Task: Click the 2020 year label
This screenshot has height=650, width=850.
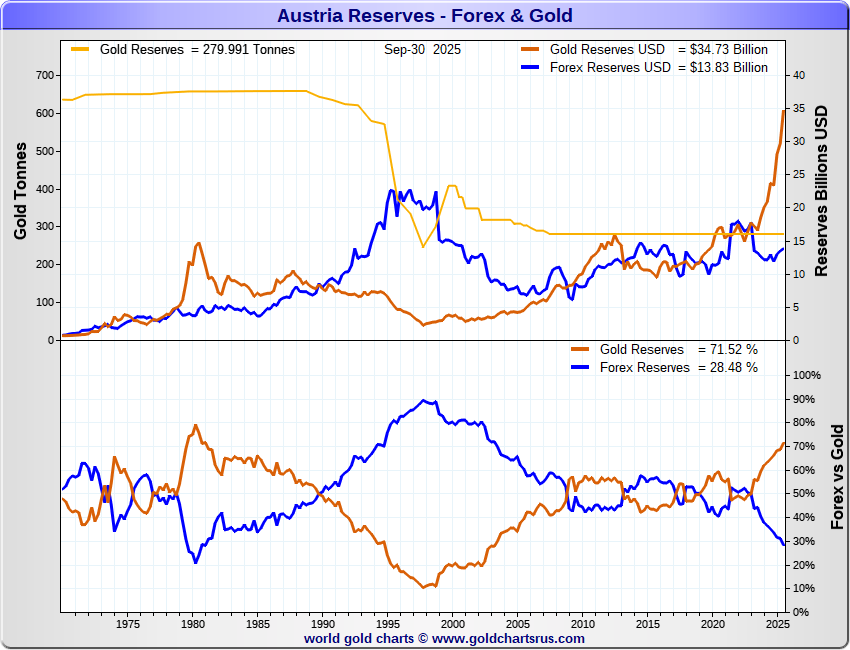Action: point(713,624)
